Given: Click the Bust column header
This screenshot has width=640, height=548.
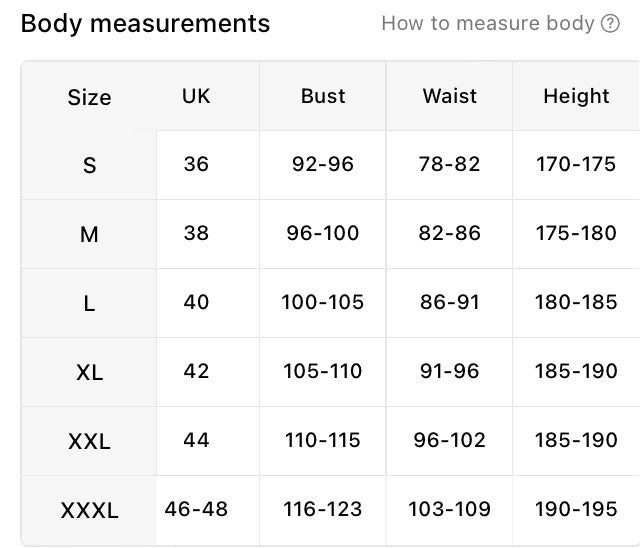Looking at the screenshot, I should (323, 96).
